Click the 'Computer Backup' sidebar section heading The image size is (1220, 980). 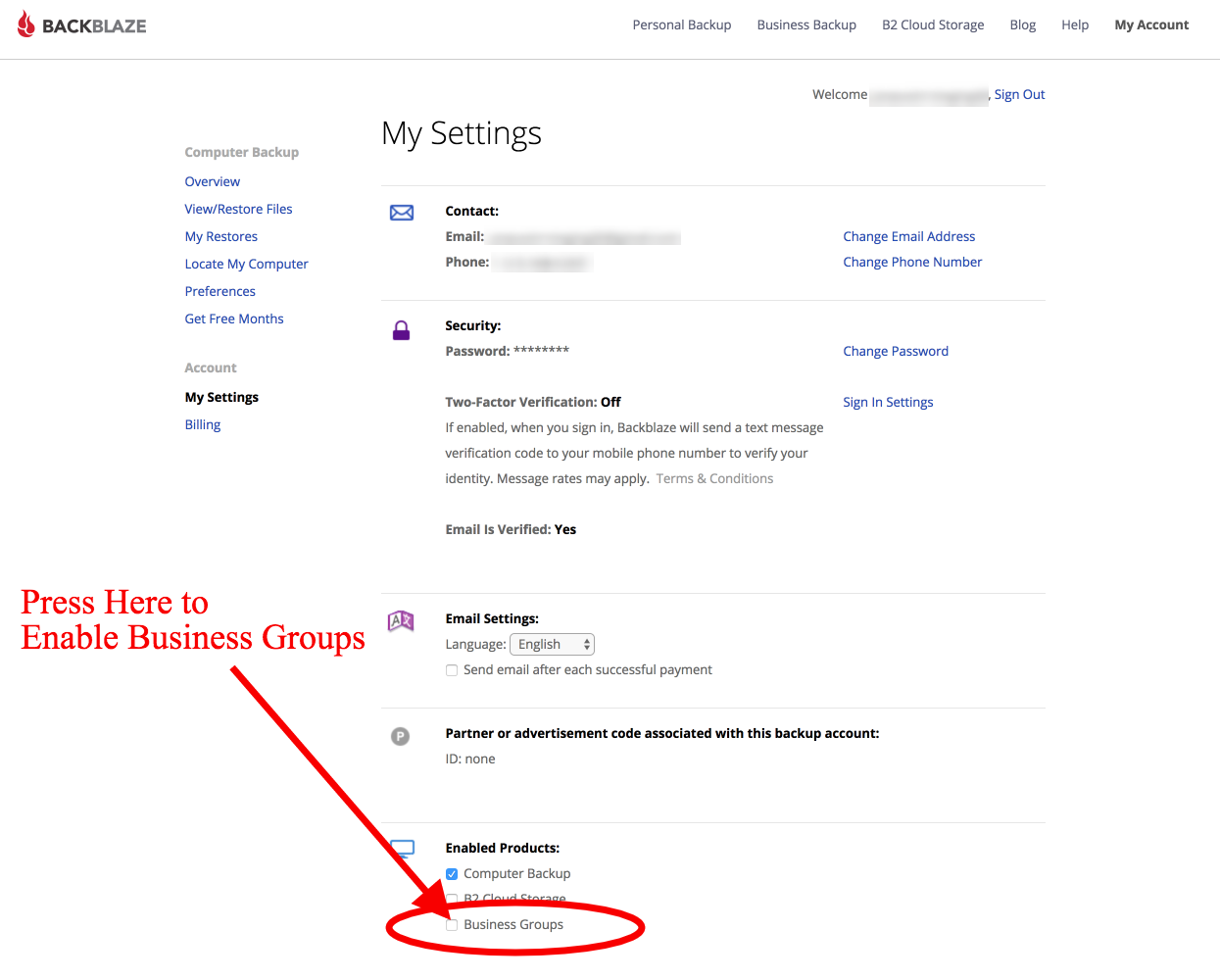click(x=242, y=153)
